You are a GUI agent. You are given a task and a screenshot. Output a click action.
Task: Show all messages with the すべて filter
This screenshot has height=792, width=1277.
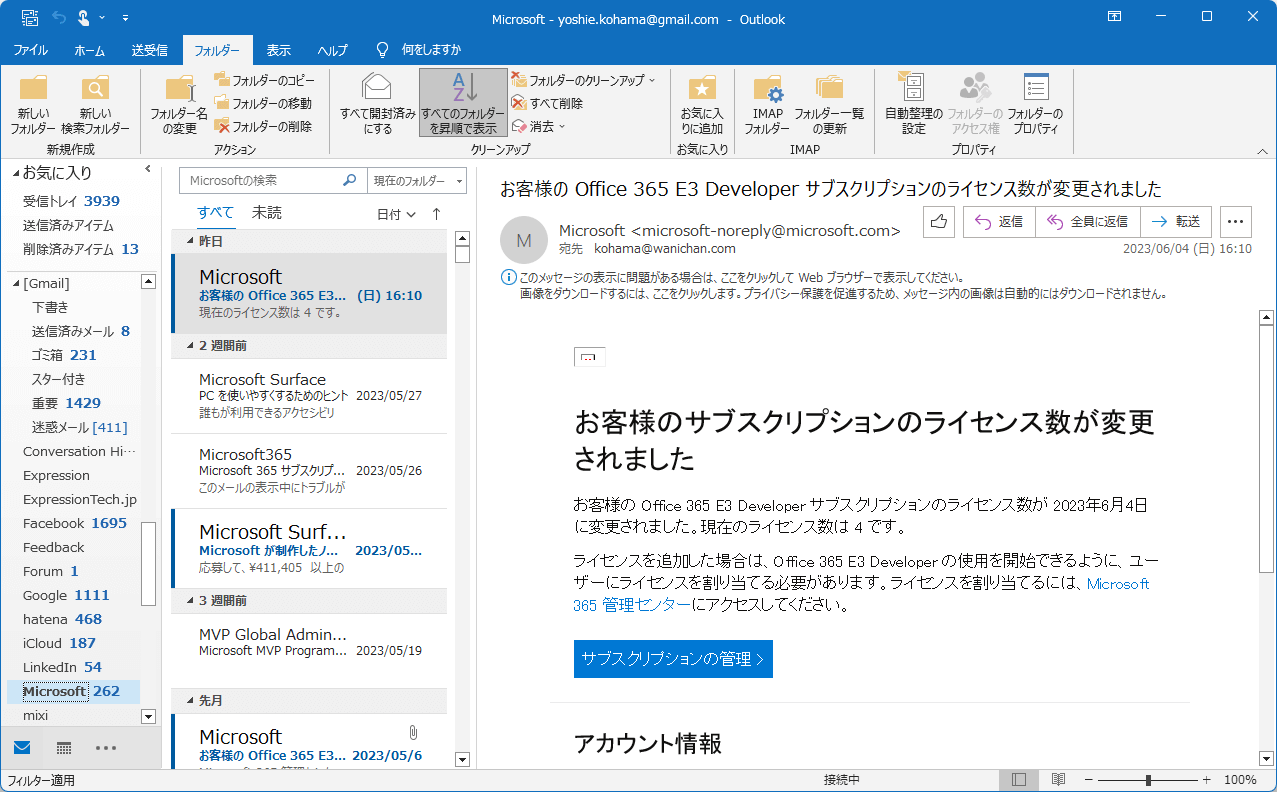tap(215, 213)
